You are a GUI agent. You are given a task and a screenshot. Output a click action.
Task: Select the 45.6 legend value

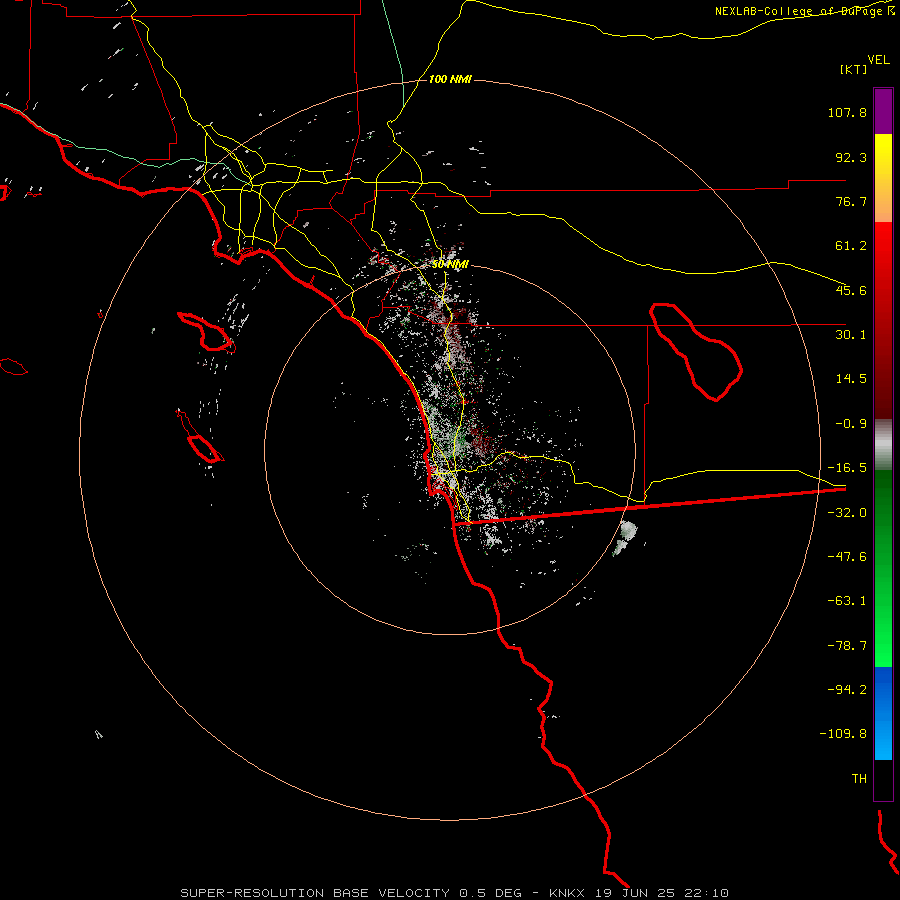(851, 290)
